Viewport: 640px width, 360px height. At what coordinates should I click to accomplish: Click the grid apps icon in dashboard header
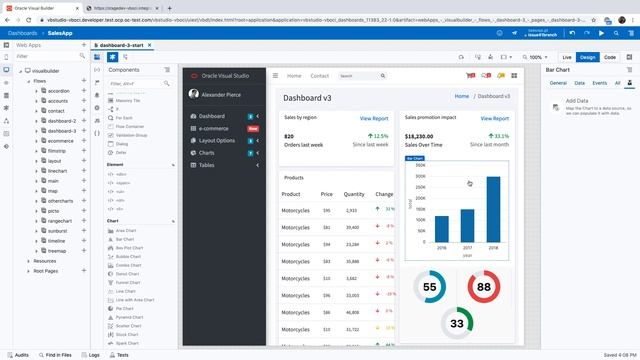(514, 76)
